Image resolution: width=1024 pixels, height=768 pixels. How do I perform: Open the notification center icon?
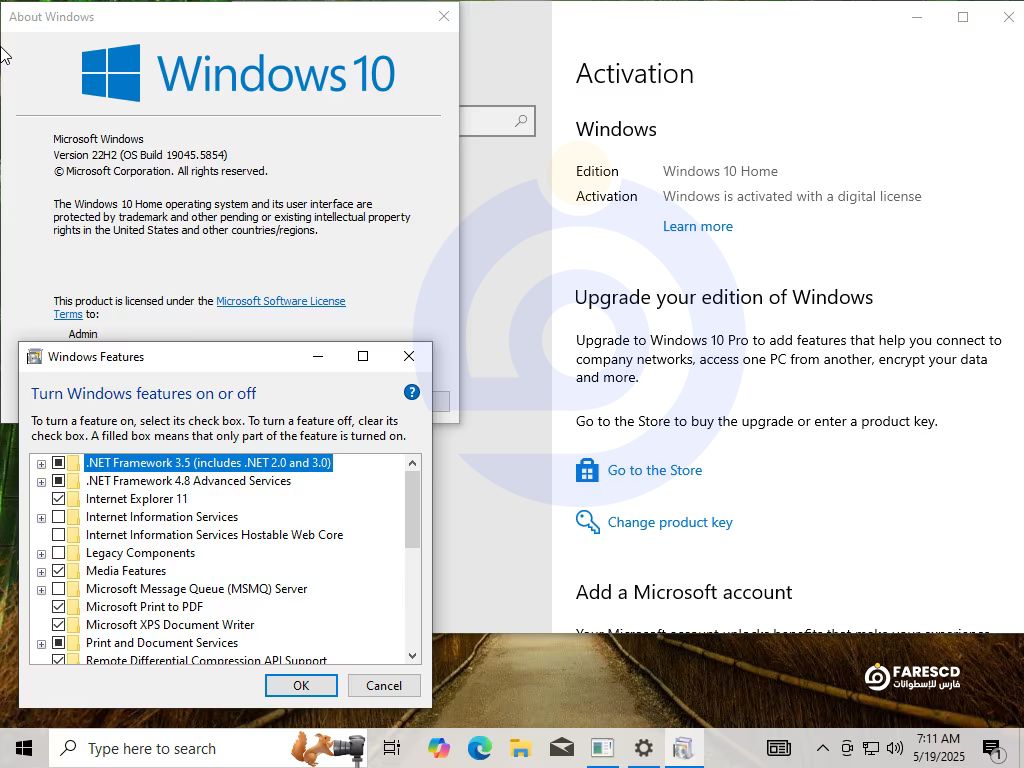[x=992, y=749]
